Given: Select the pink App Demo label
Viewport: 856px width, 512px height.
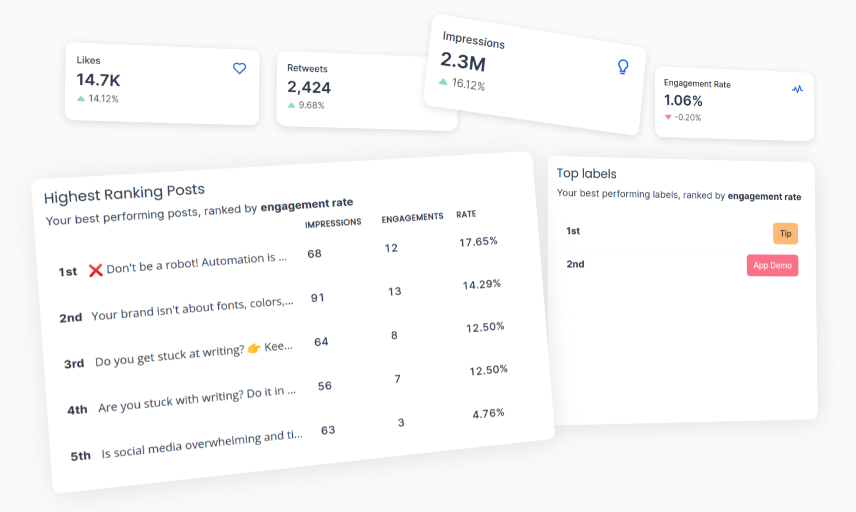Looking at the screenshot, I should click(772, 265).
